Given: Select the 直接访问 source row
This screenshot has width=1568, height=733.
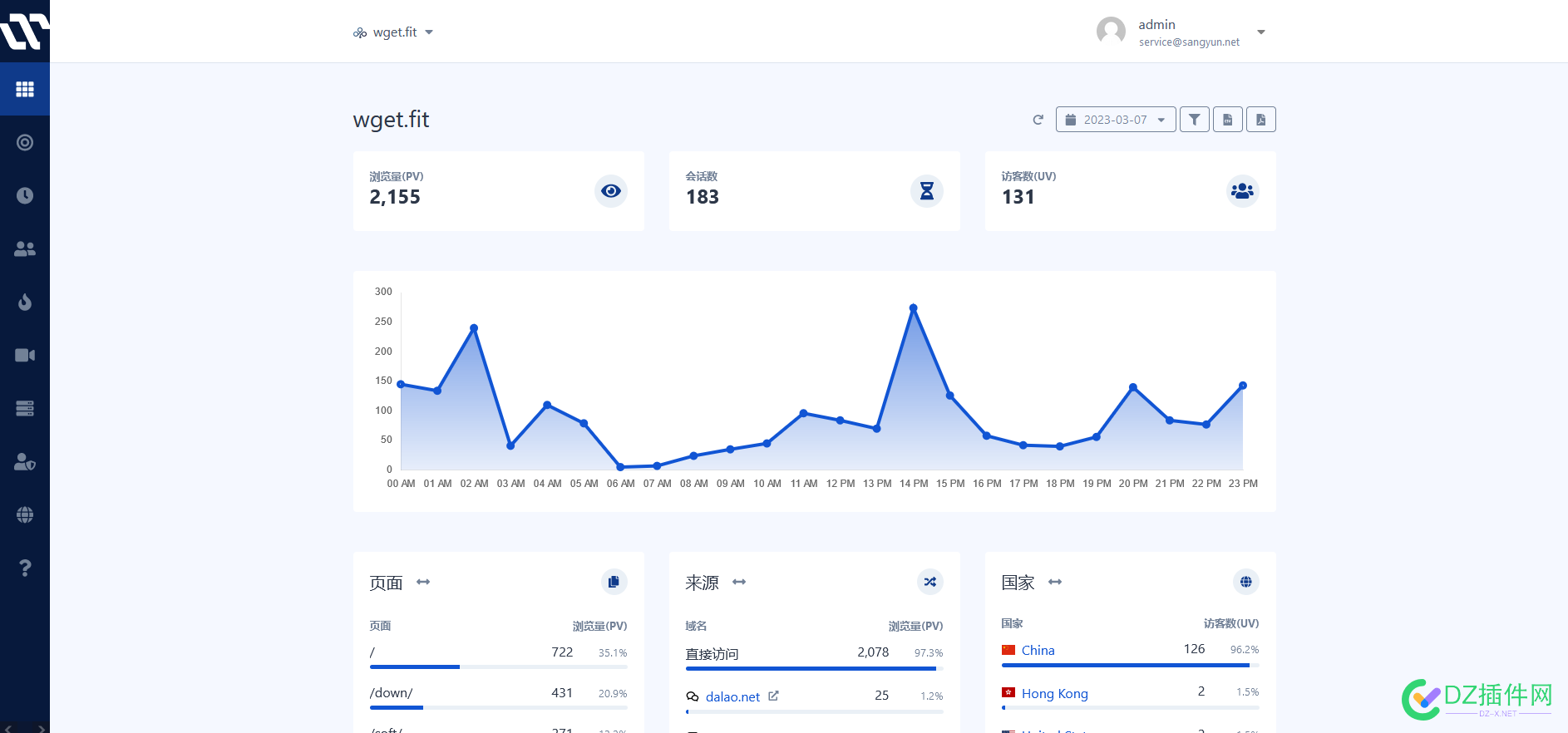Looking at the screenshot, I should tap(814, 656).
